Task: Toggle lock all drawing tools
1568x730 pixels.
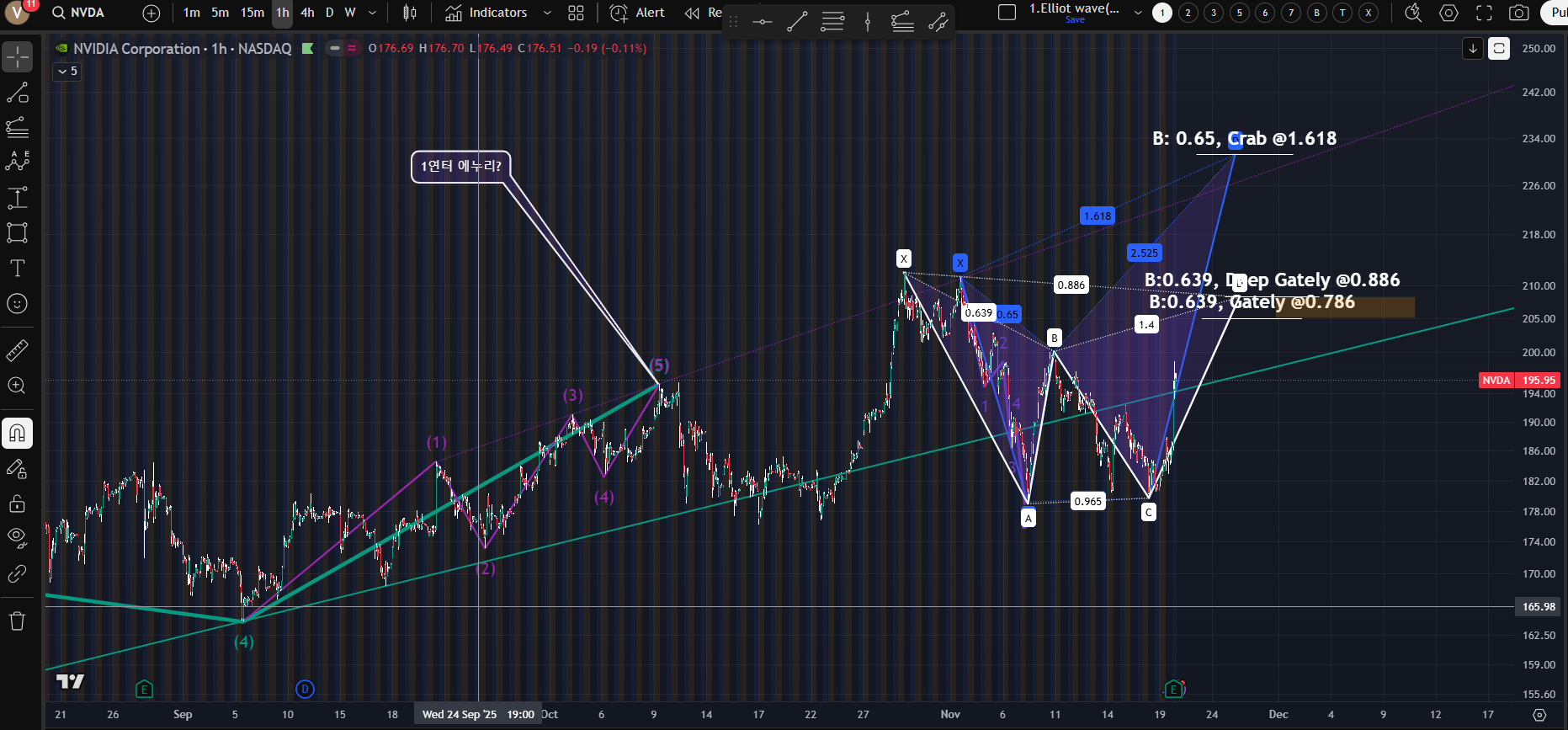Action: (17, 504)
